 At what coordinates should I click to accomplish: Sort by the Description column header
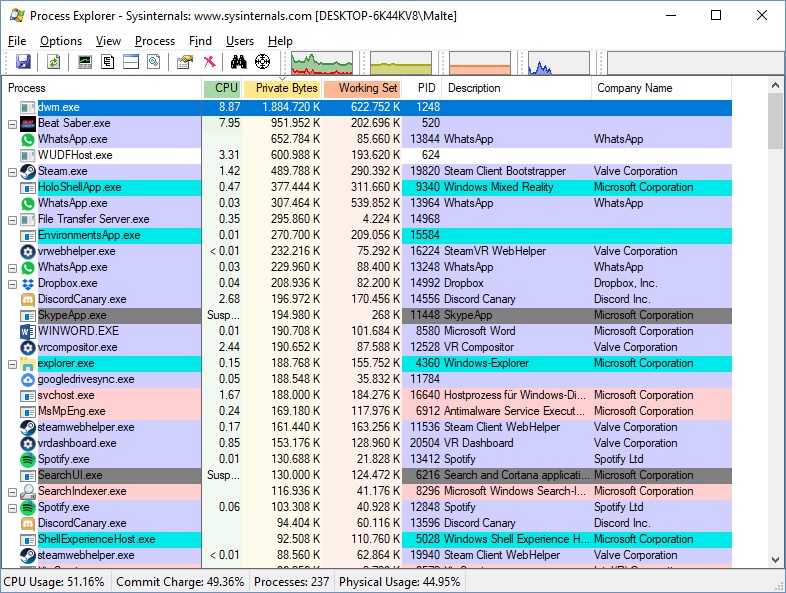click(517, 88)
